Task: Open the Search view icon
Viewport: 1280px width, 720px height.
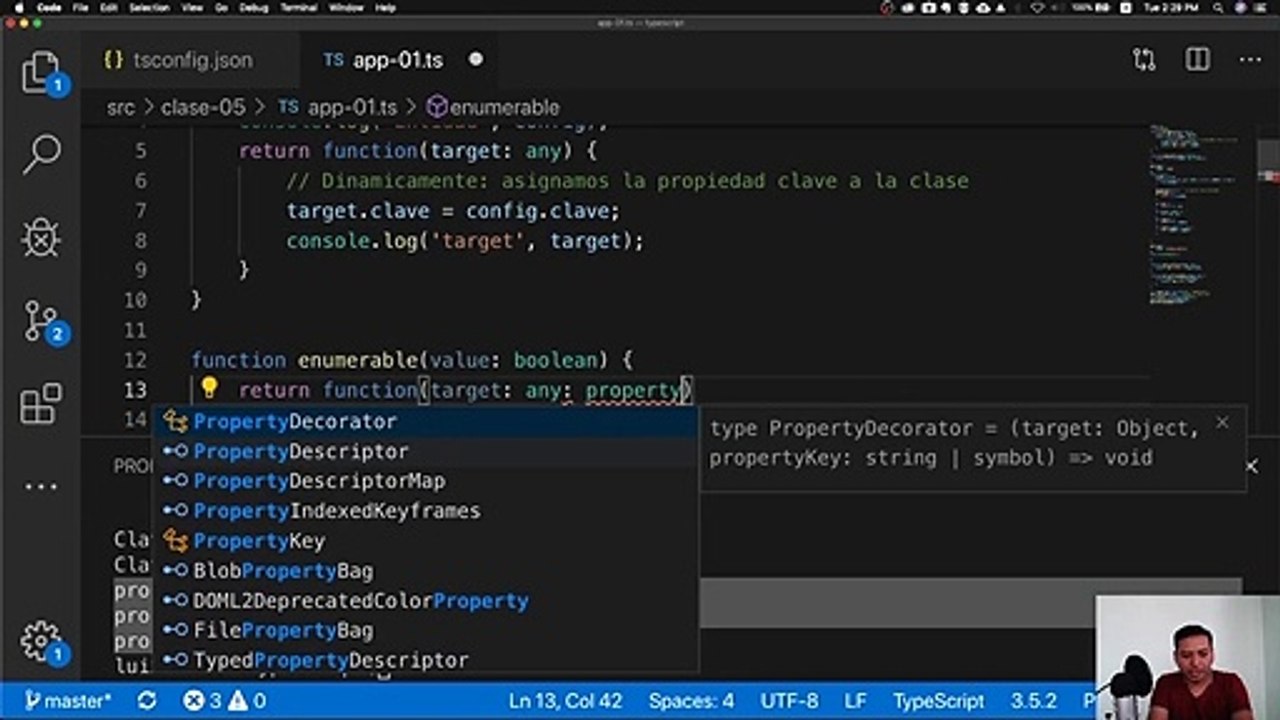Action: (x=41, y=153)
